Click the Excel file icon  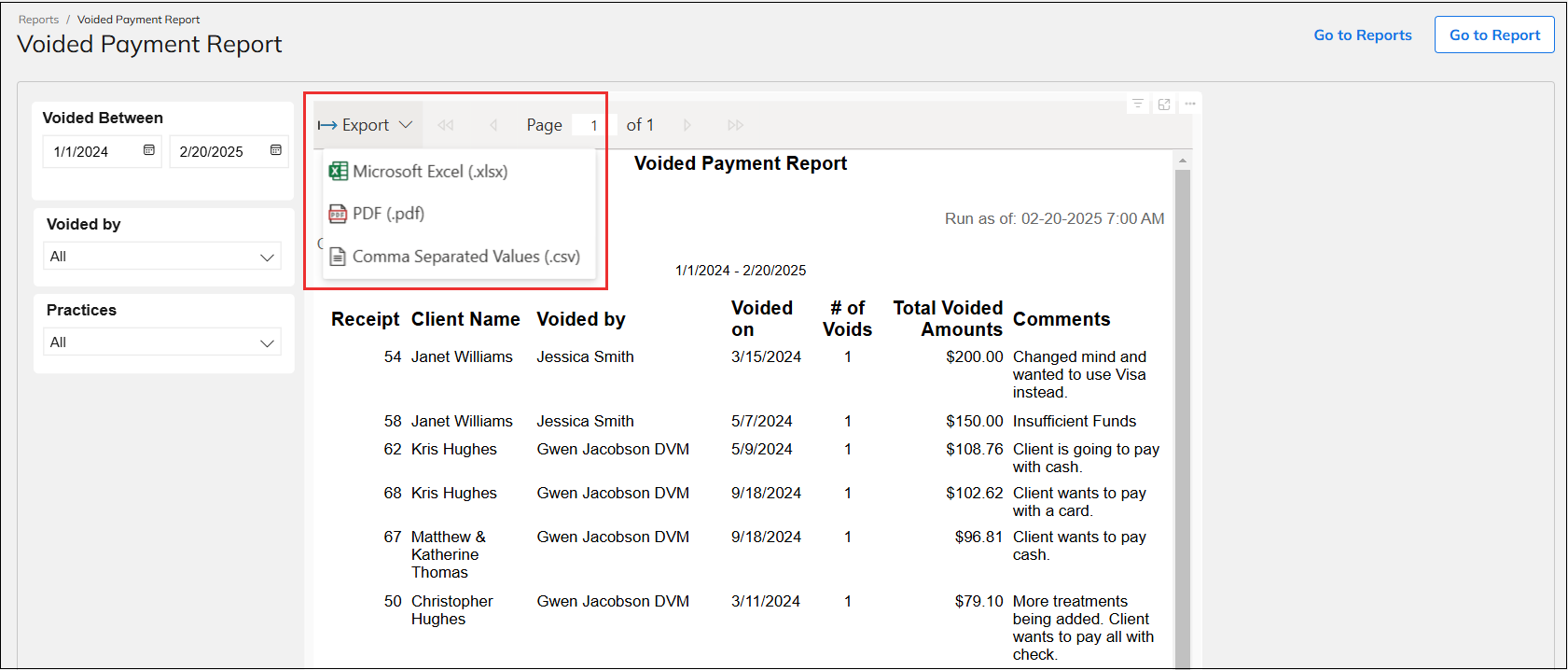[x=339, y=172]
